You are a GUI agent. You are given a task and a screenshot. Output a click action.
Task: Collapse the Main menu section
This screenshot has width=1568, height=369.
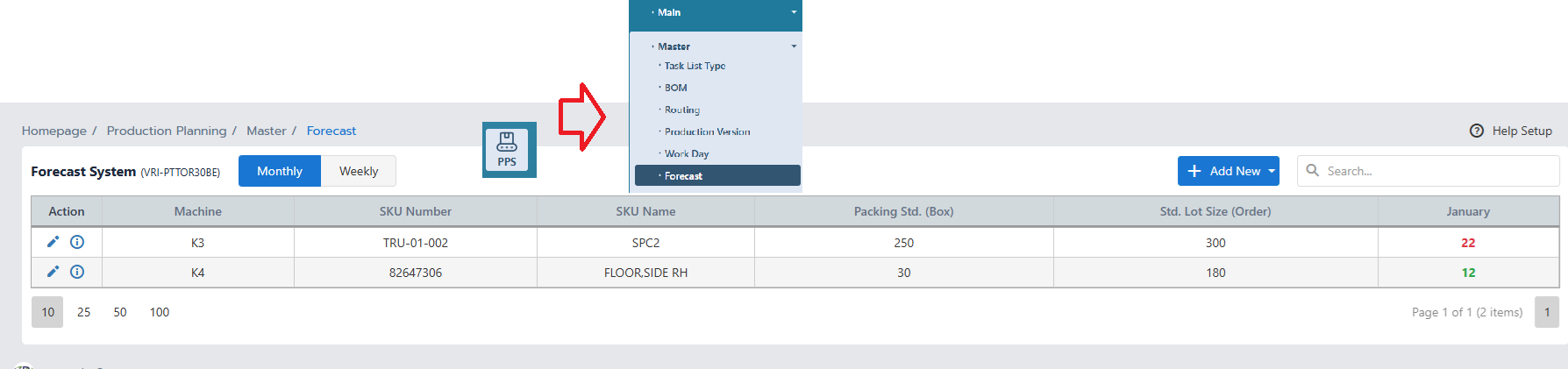(794, 12)
